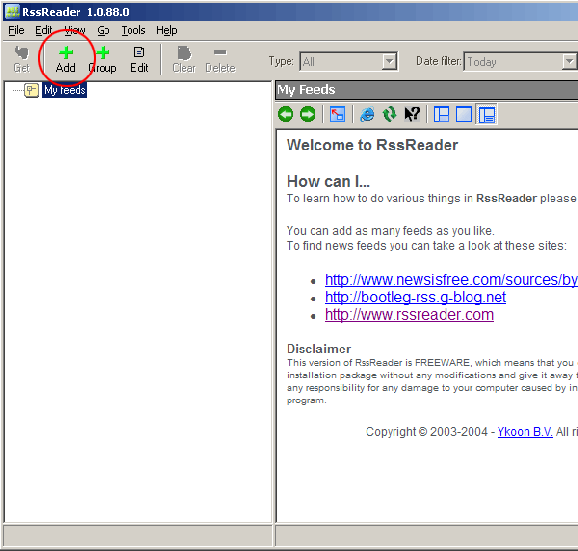Screen dimensions: 578x551
Task: Click the Welcome to RssReader heading
Action: [372, 145]
